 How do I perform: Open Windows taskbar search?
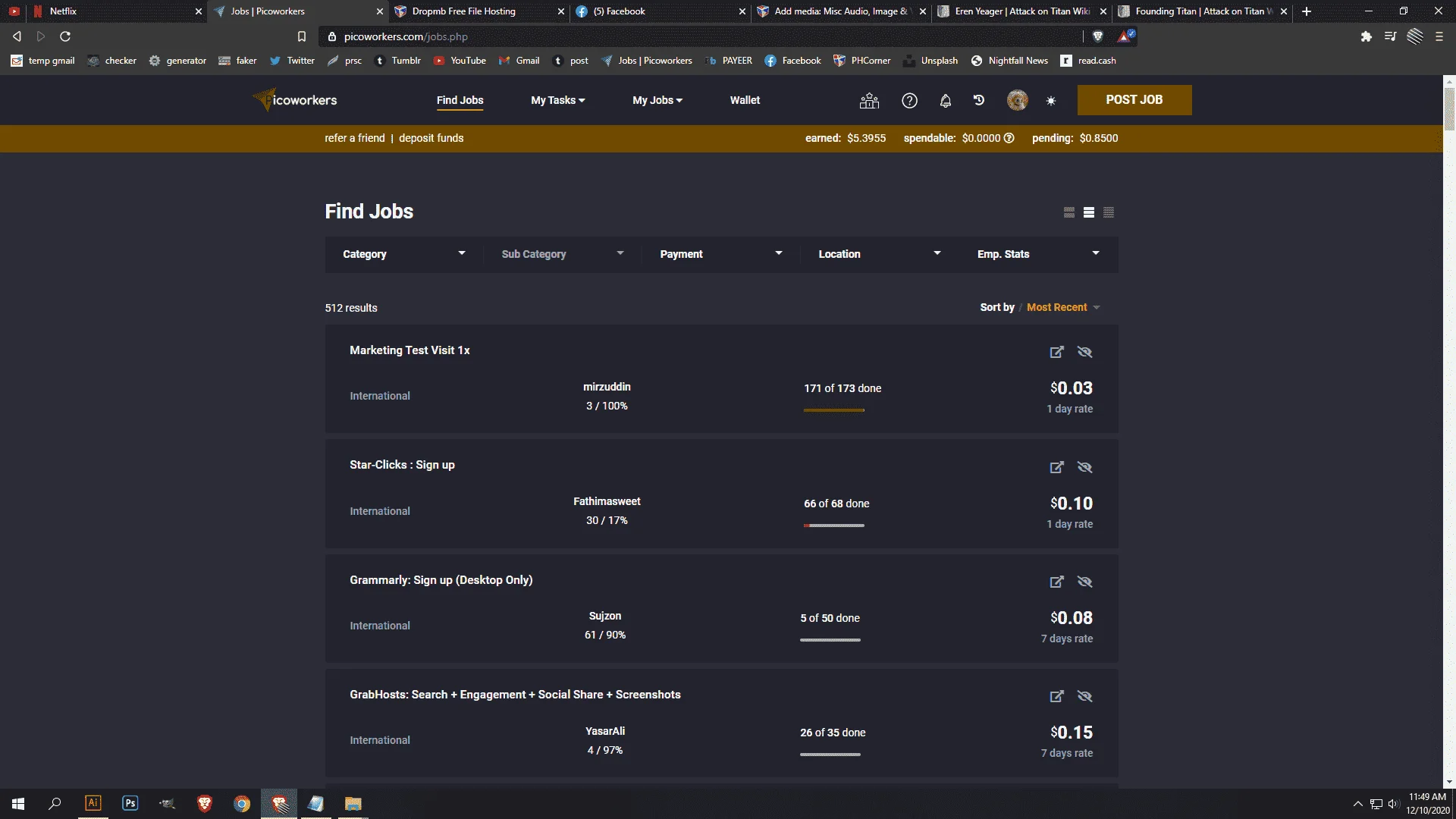point(55,804)
